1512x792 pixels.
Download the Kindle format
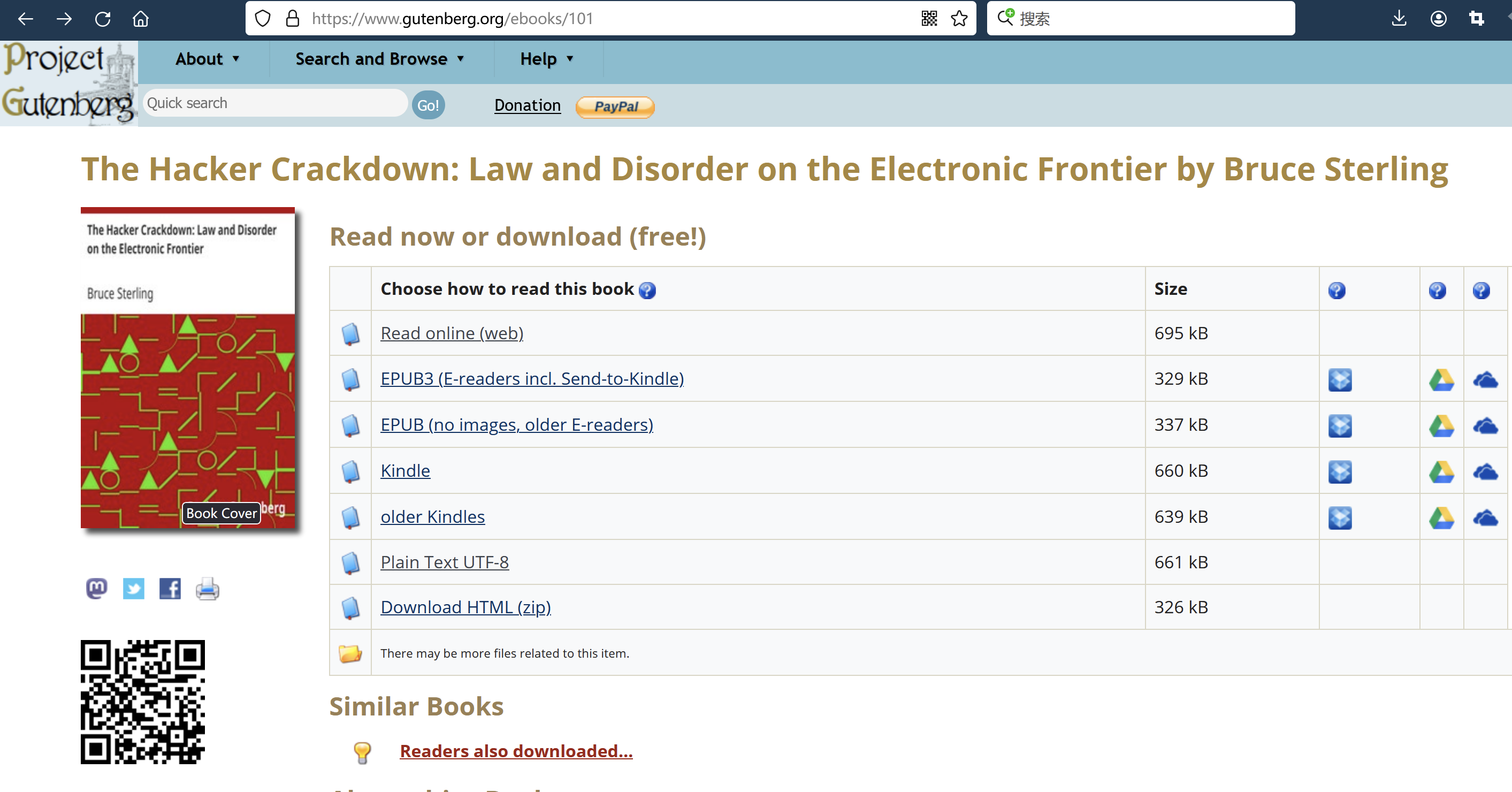pos(405,470)
